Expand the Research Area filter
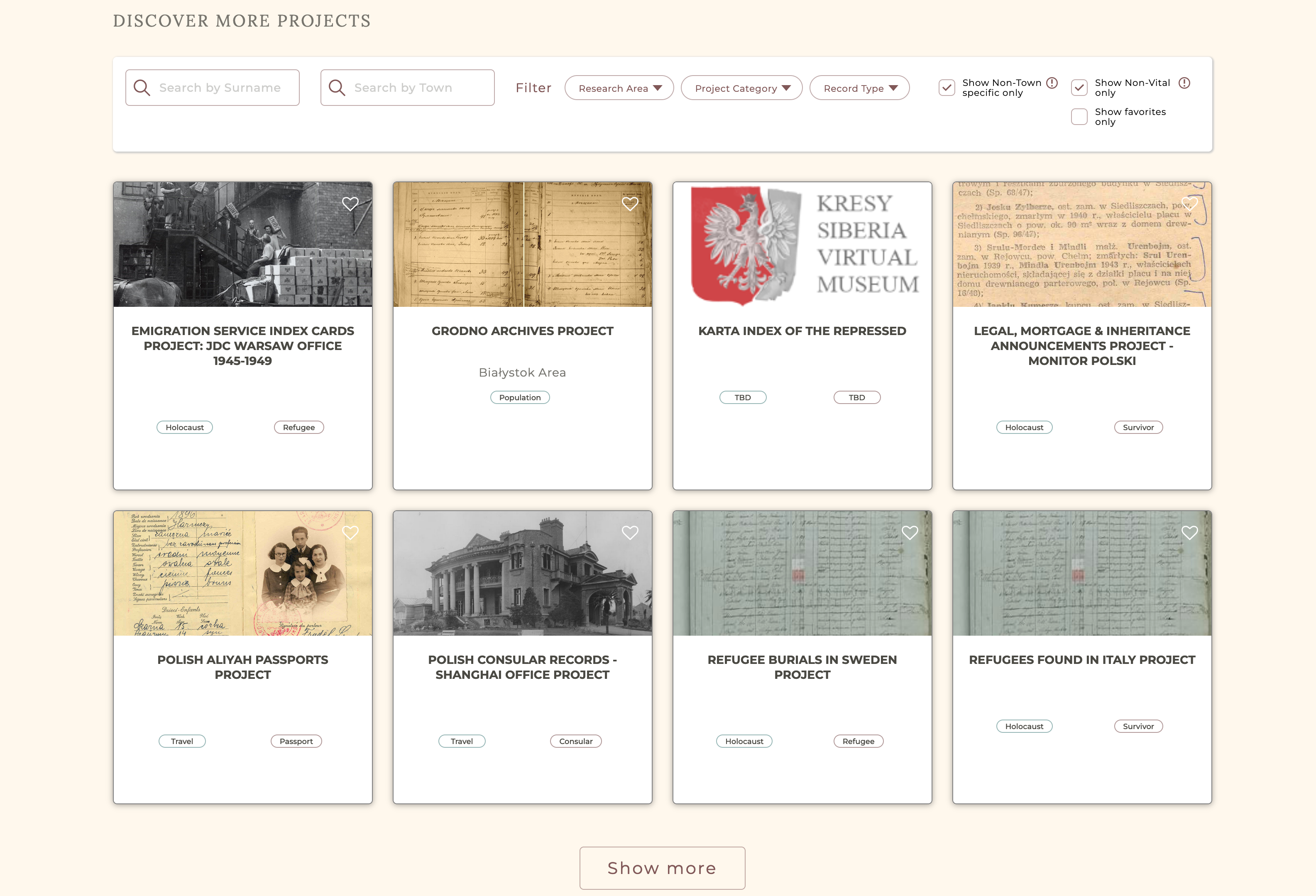1316x896 pixels. tap(619, 88)
